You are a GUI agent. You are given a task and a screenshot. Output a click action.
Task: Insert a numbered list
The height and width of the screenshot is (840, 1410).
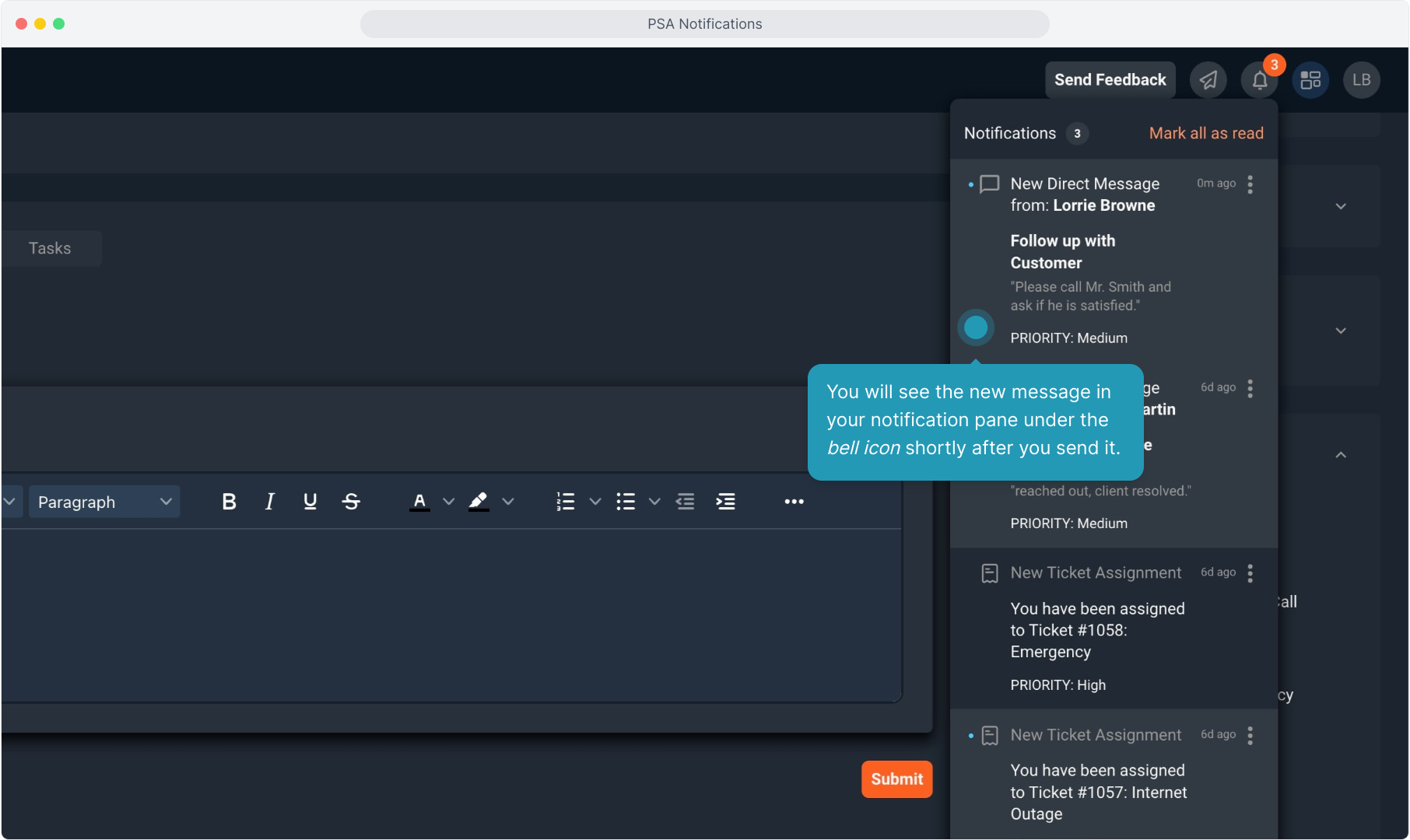(566, 502)
